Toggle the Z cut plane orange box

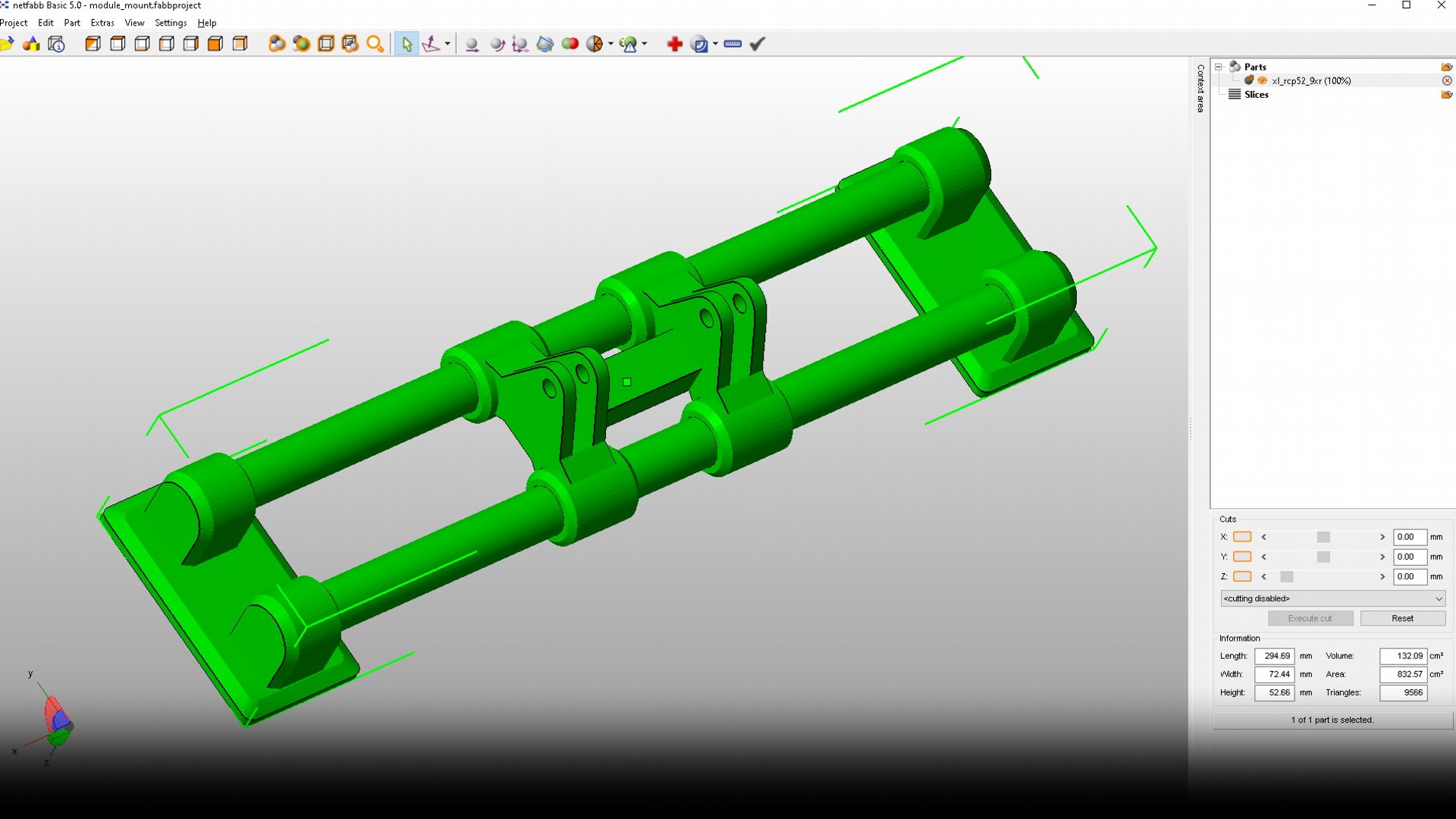(1242, 576)
